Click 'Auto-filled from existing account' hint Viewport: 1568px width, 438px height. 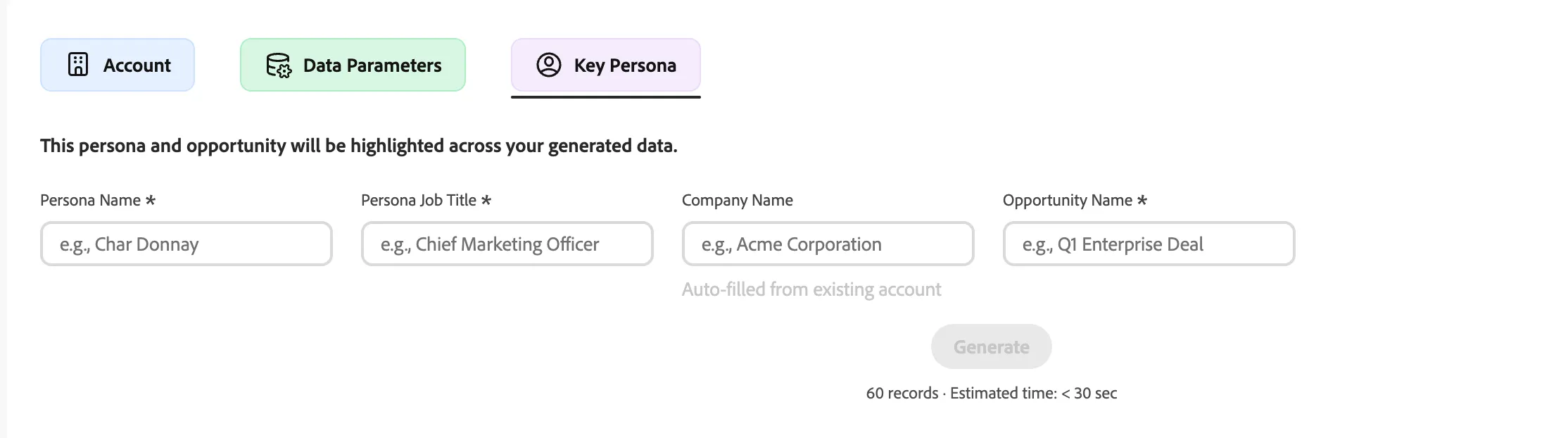[x=811, y=289]
